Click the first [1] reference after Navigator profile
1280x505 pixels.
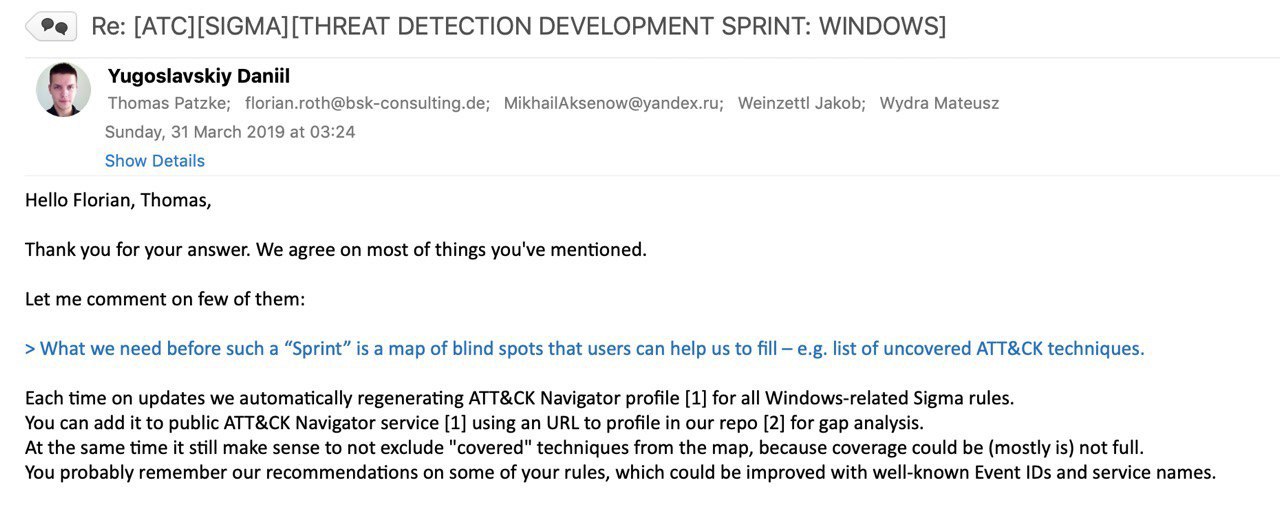coord(695,398)
